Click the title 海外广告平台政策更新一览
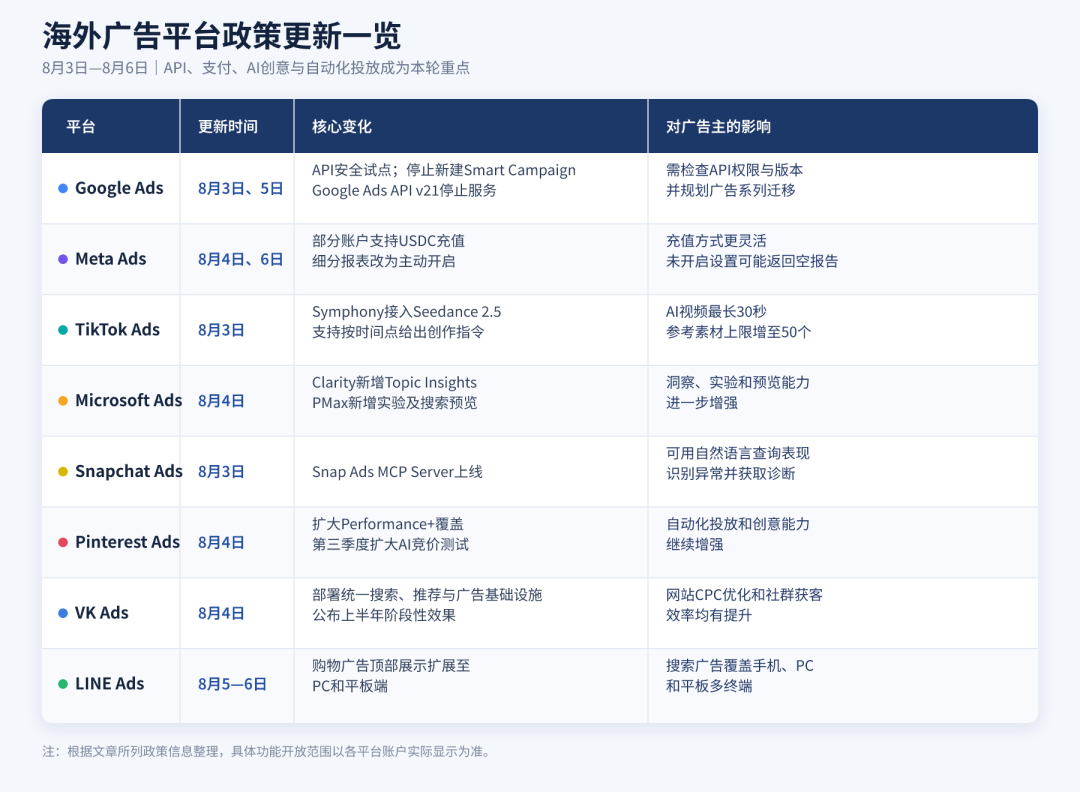 221,36
